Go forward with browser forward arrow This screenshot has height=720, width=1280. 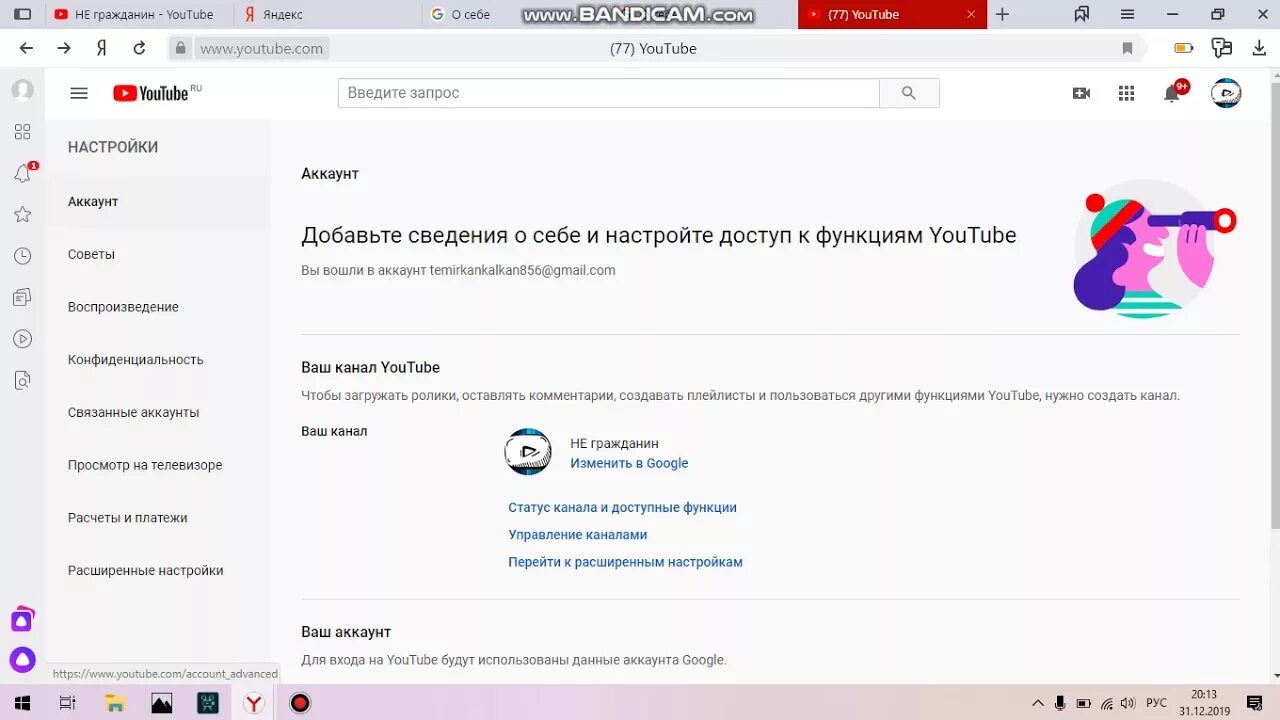click(64, 48)
